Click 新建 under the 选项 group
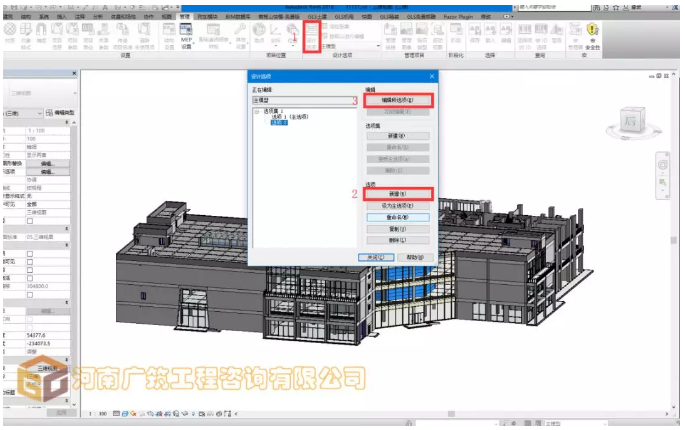The height and width of the screenshot is (430, 685). coord(398,194)
